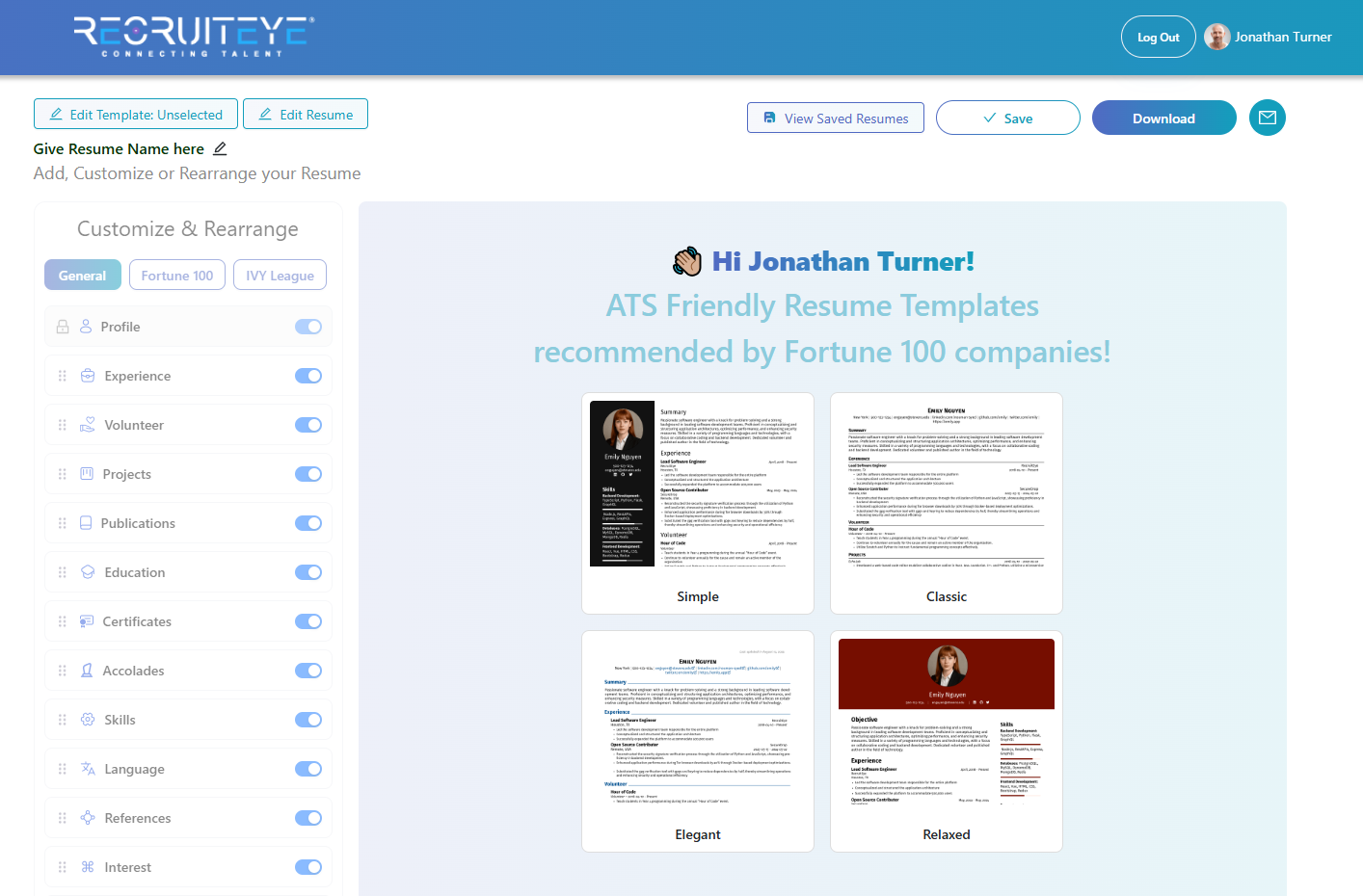Click the Certificates section icon

[87, 621]
